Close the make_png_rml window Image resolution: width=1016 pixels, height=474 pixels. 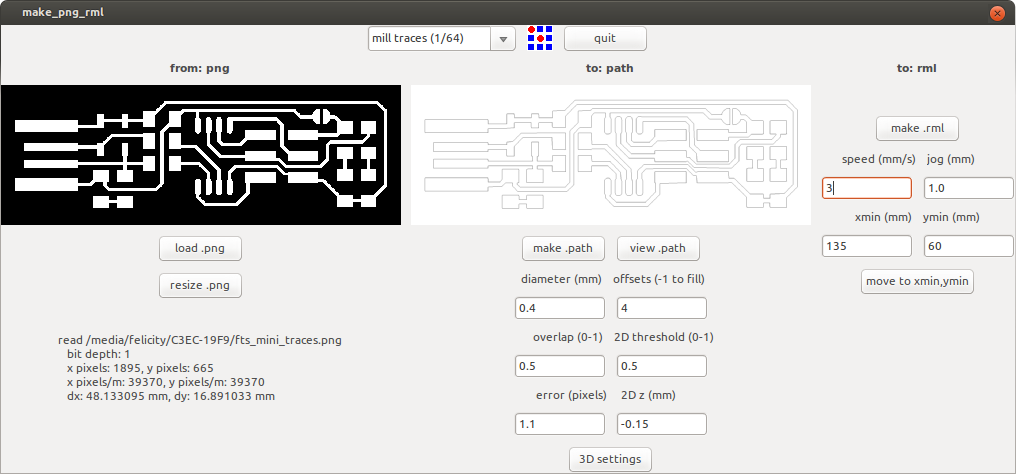point(997,13)
